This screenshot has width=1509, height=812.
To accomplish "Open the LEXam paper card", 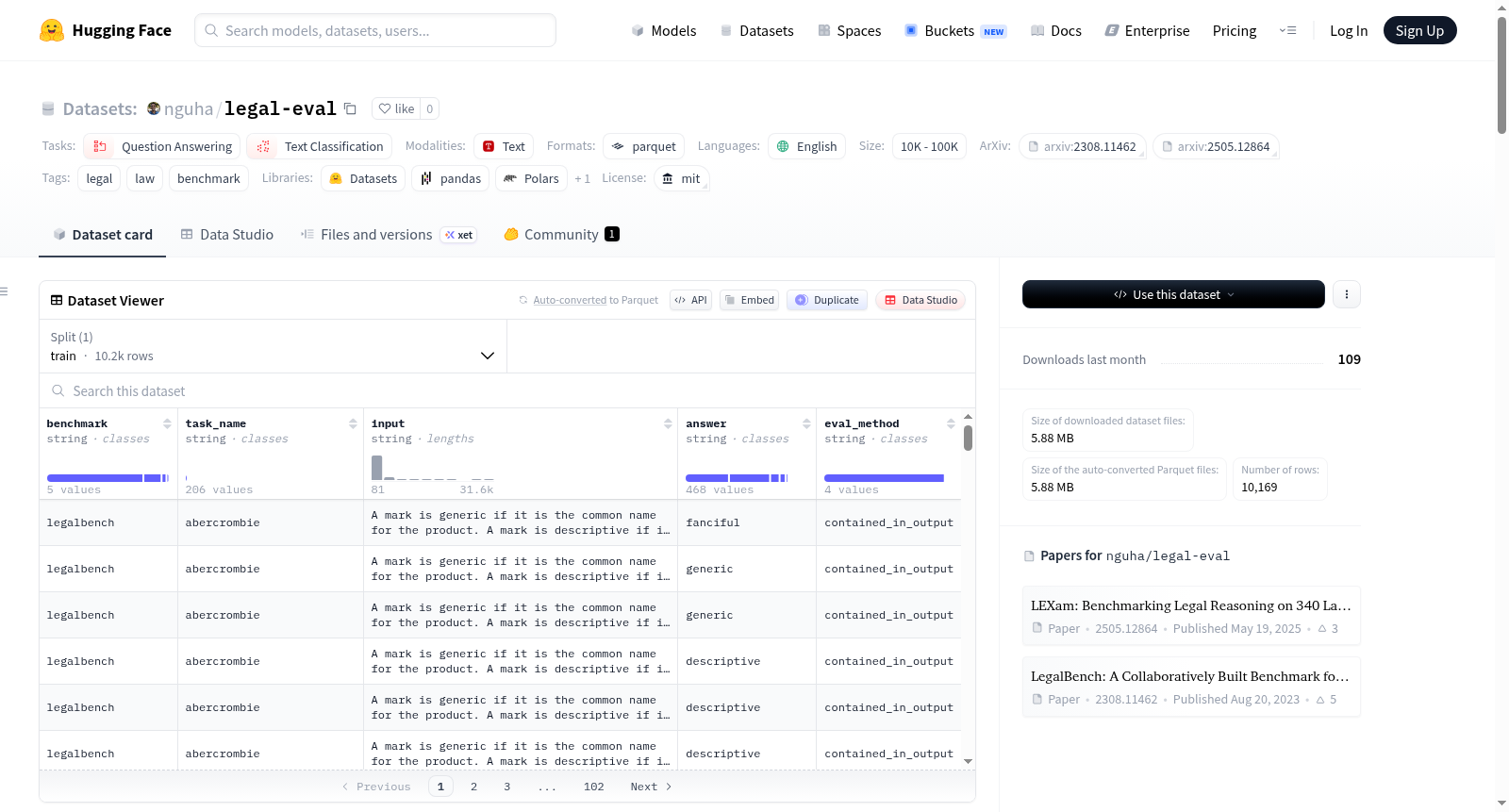I will coord(1191,616).
